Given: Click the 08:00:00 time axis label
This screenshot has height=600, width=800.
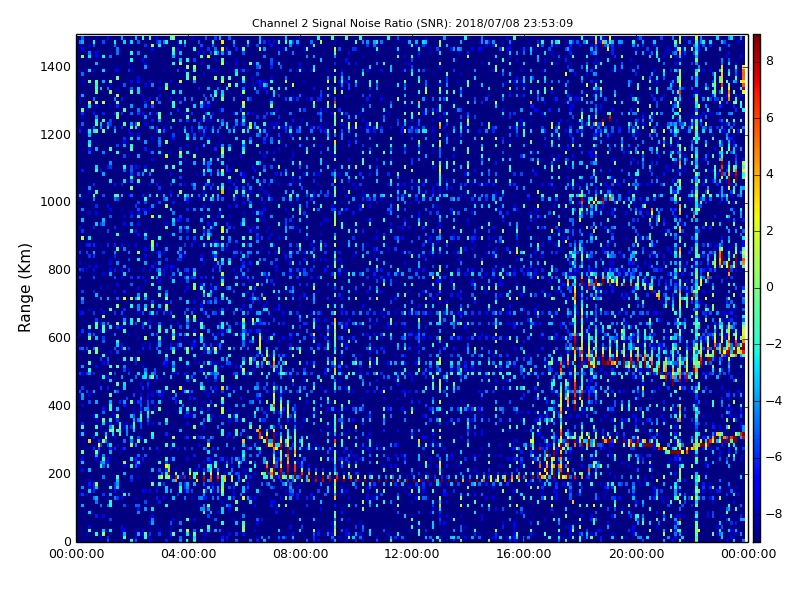Looking at the screenshot, I should click(x=301, y=554).
